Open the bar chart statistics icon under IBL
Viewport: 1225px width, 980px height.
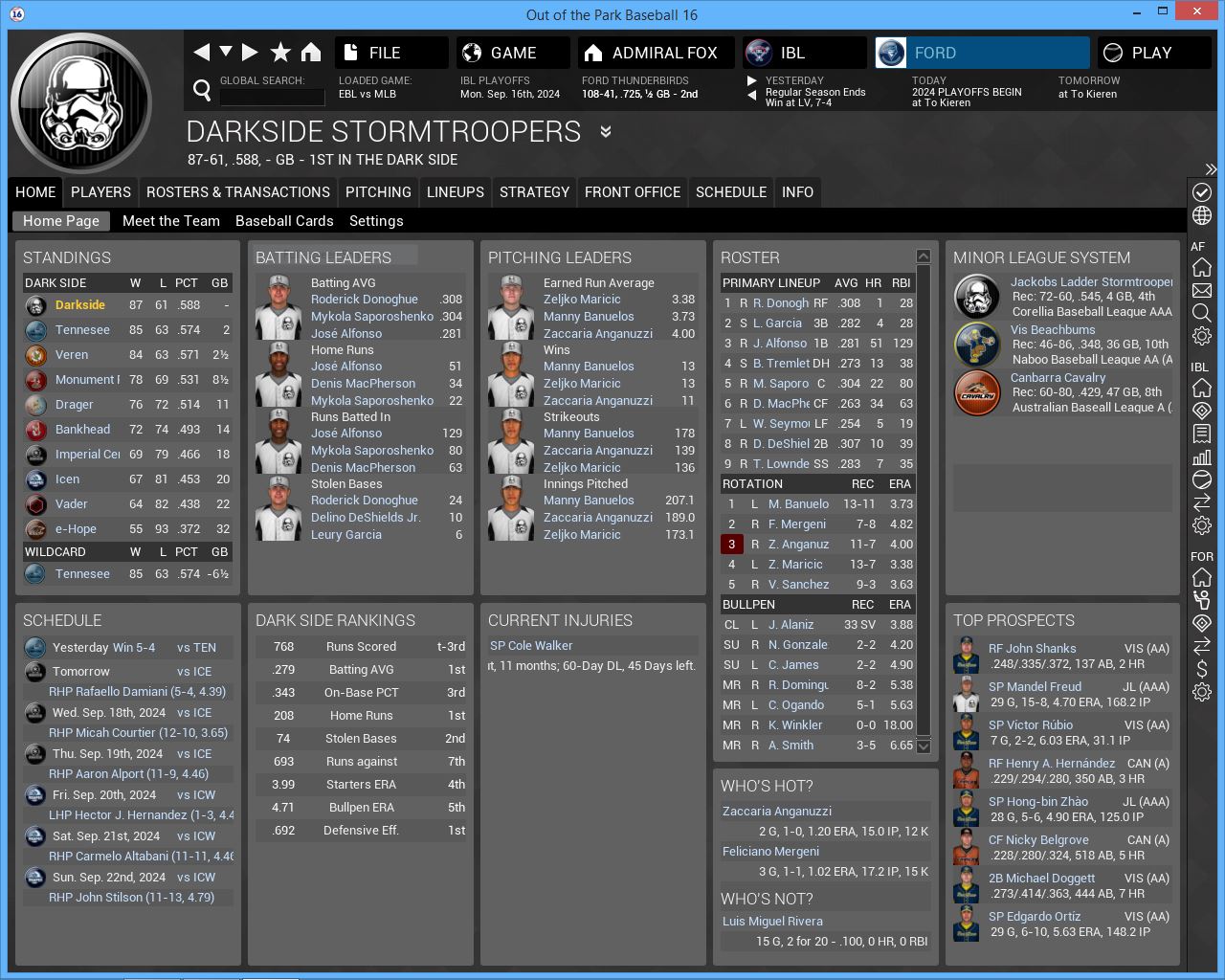[1202, 457]
